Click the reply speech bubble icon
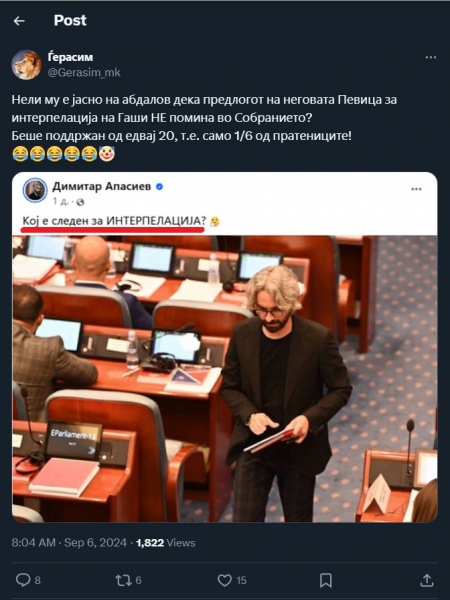 23,580
